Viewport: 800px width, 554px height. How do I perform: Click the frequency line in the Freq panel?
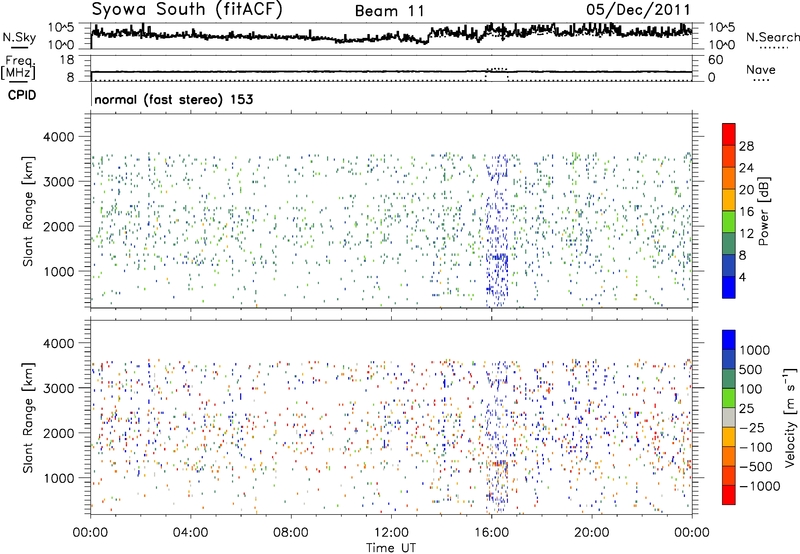(391, 72)
